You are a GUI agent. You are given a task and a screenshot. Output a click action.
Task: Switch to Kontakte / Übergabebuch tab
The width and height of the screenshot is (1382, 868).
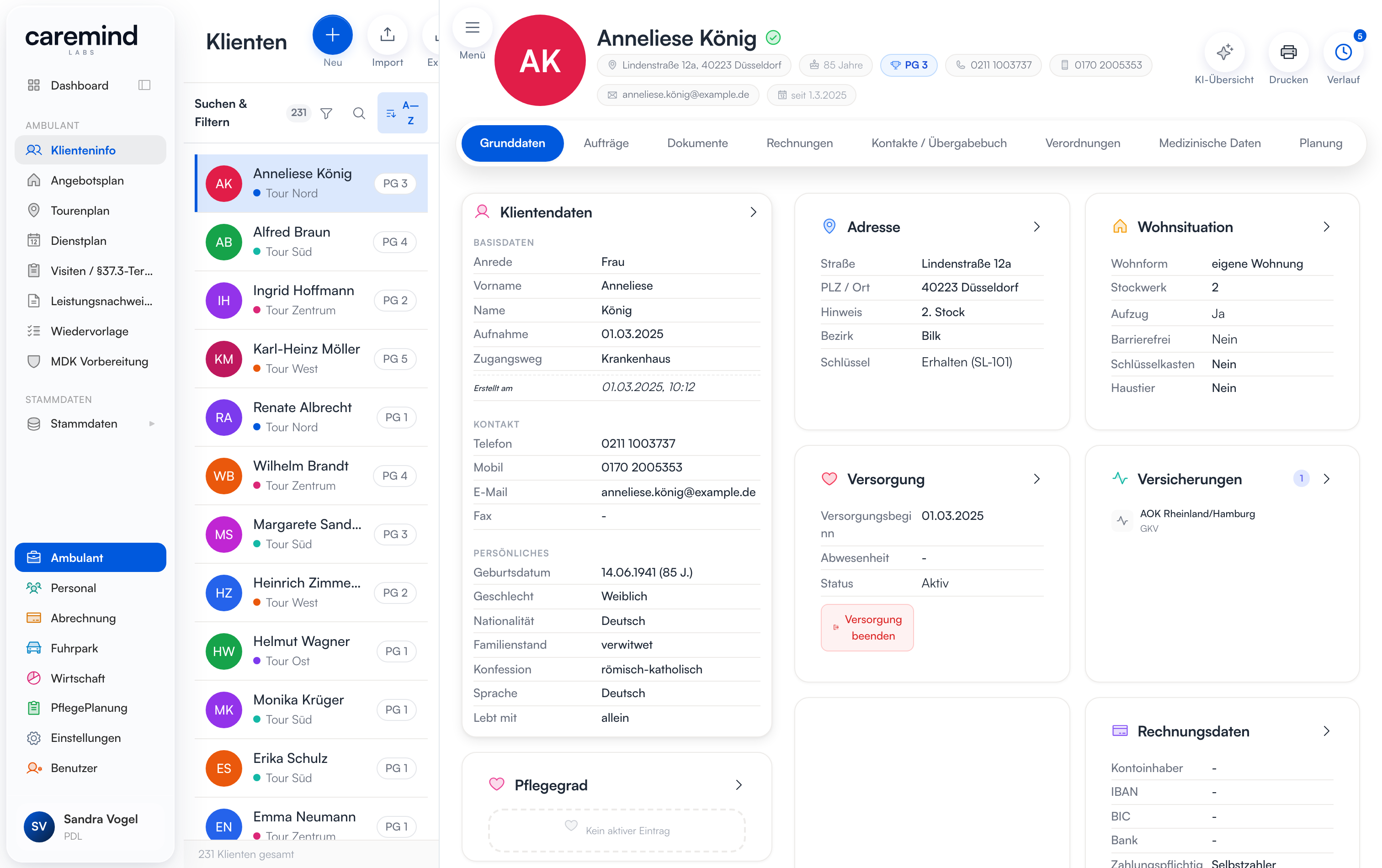point(939,143)
